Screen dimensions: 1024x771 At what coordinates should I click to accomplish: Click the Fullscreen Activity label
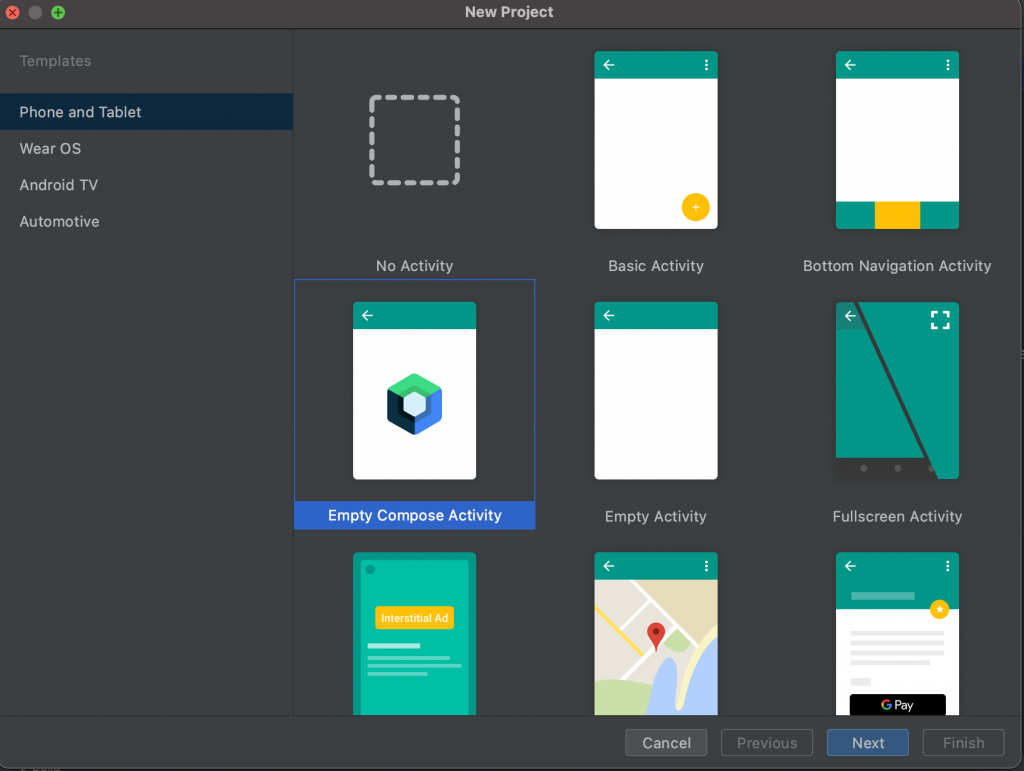pos(897,516)
